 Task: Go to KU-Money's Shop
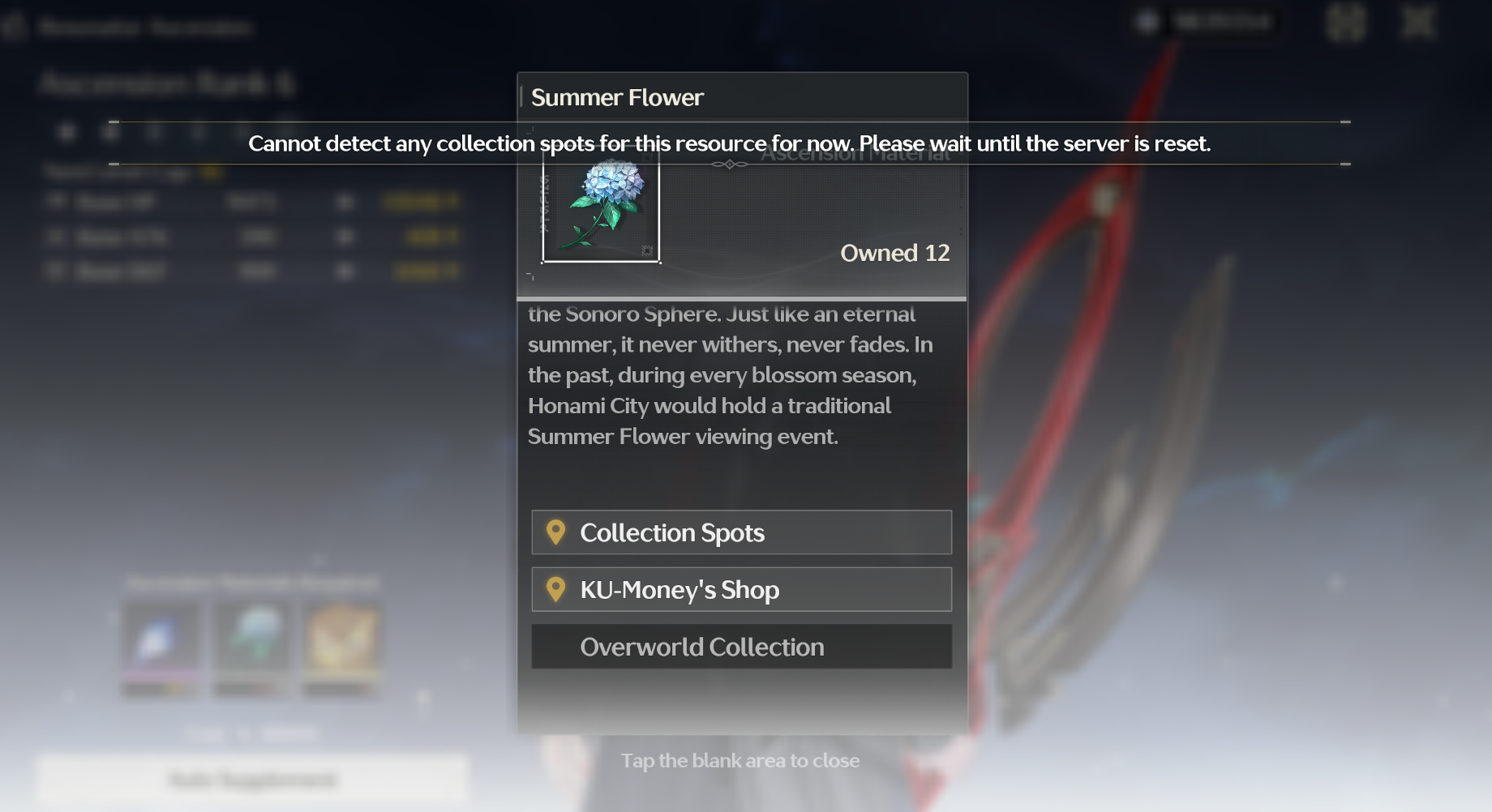[741, 589]
